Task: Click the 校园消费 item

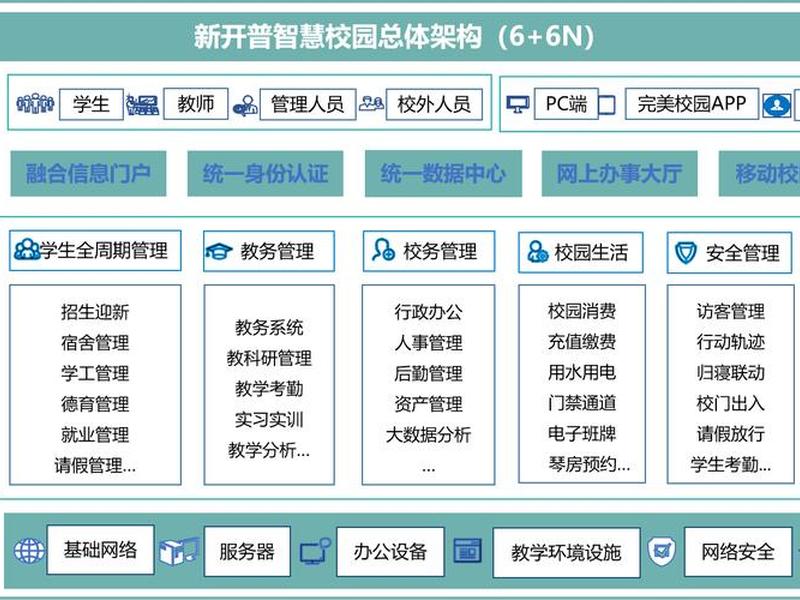Action: tap(582, 311)
